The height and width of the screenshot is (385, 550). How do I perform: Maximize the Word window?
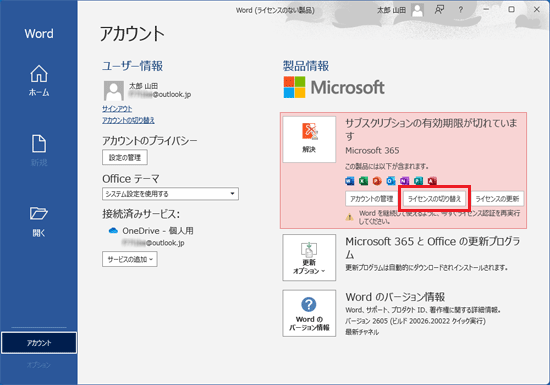coord(511,9)
